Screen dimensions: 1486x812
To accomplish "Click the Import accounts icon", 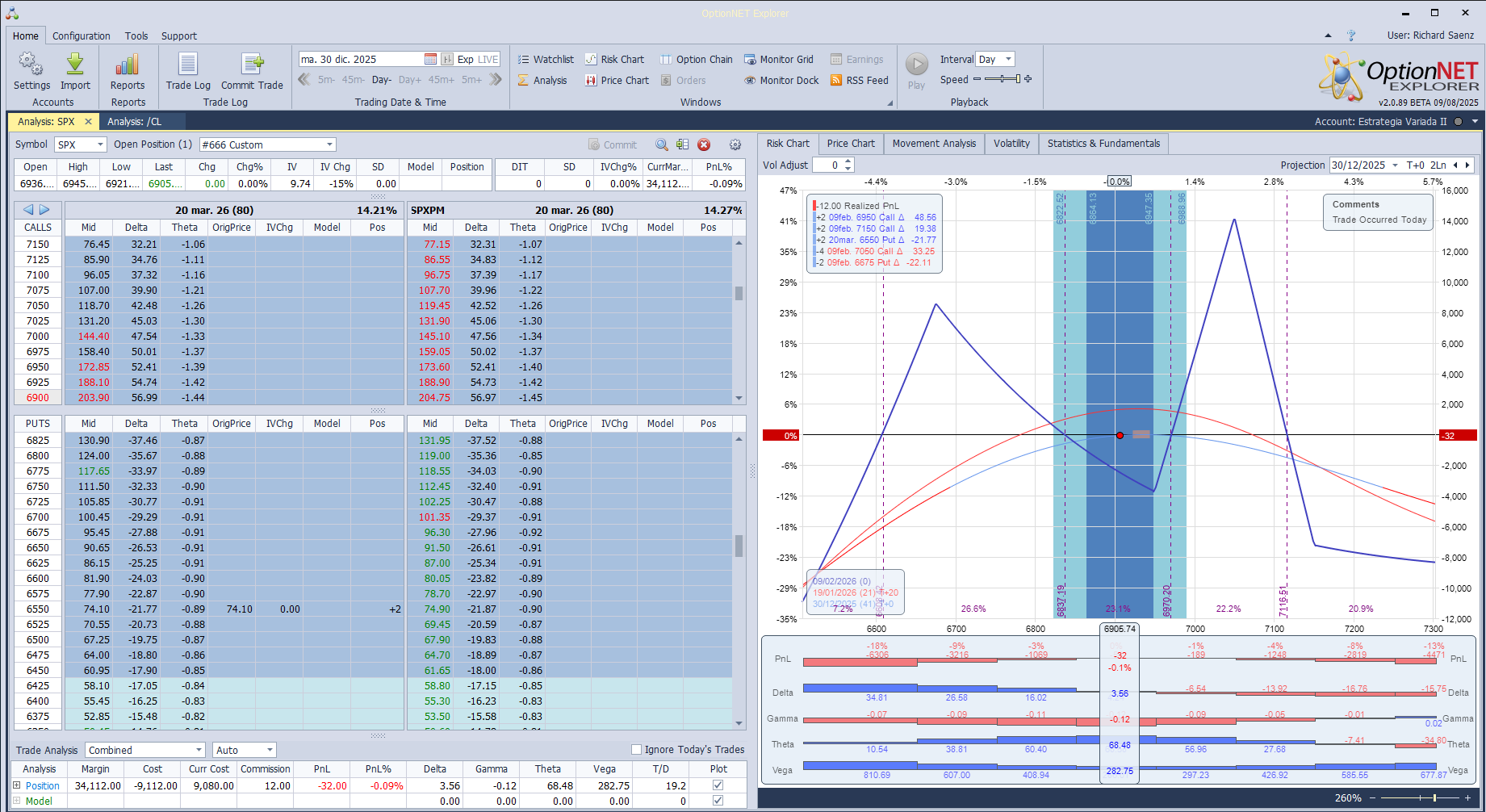I will [75, 65].
